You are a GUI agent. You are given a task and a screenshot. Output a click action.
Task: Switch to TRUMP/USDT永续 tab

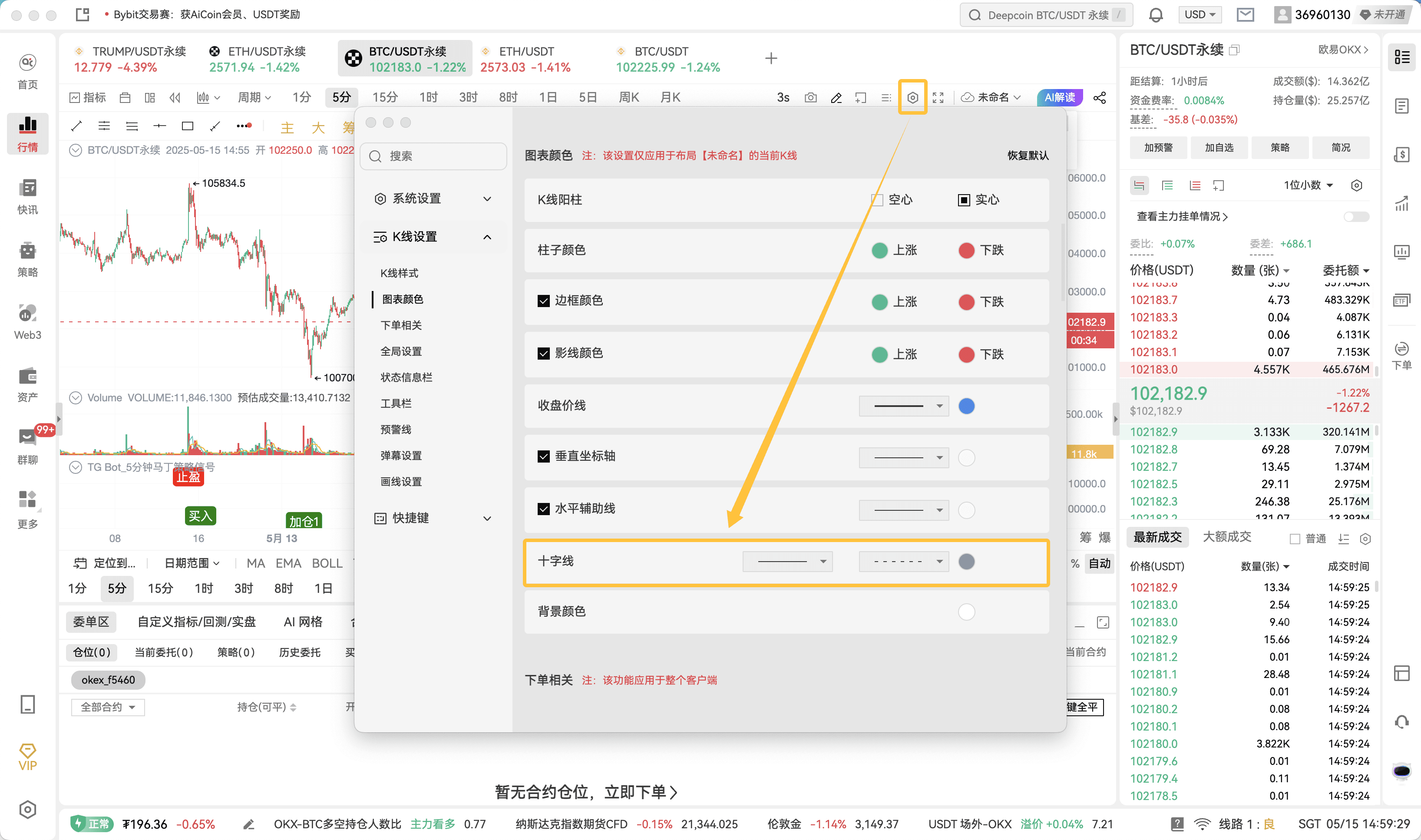pyautogui.click(x=129, y=59)
